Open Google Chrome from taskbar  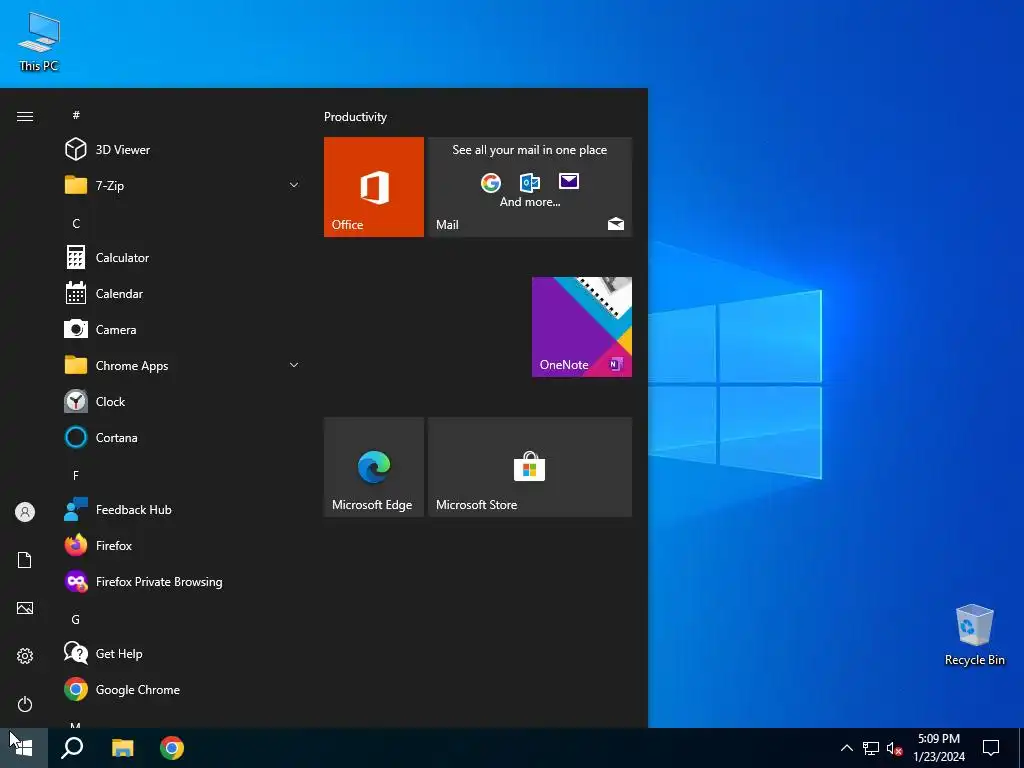point(172,748)
